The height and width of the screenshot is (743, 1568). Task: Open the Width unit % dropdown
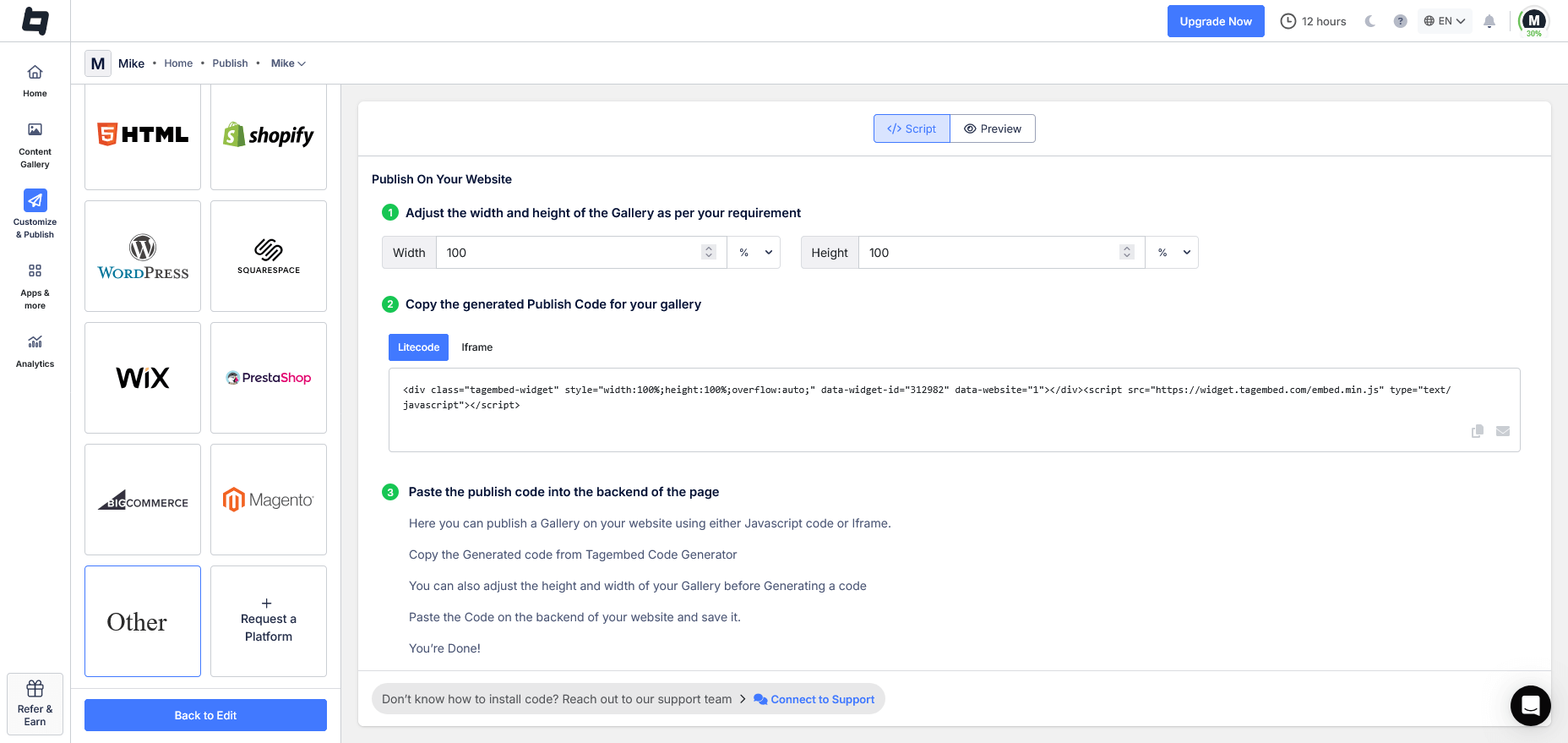(x=754, y=253)
